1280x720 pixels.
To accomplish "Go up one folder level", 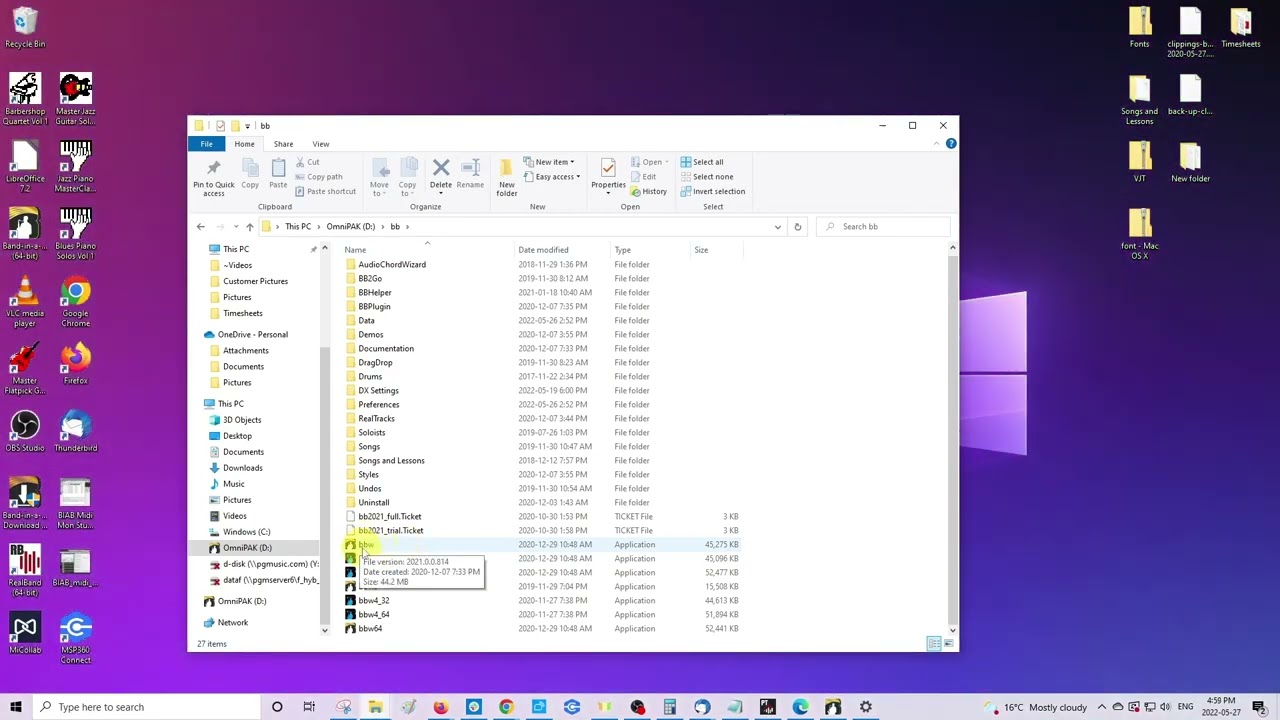I will point(250,227).
